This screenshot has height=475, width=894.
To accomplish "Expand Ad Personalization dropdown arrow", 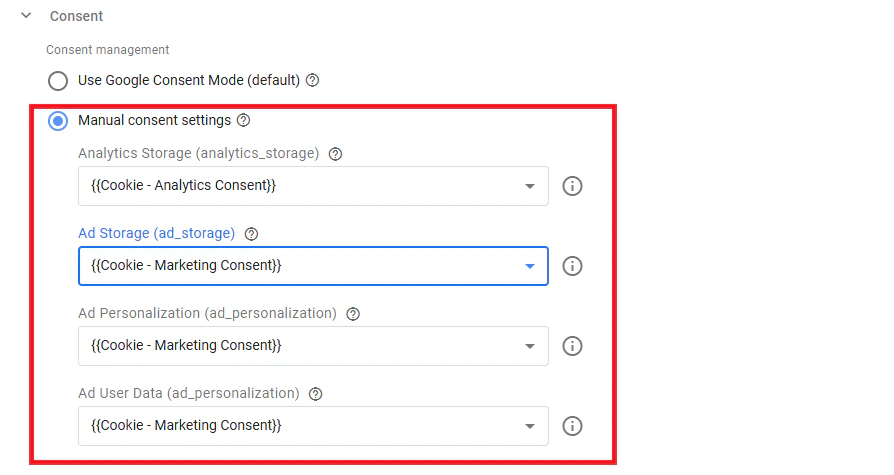I will tap(530, 346).
